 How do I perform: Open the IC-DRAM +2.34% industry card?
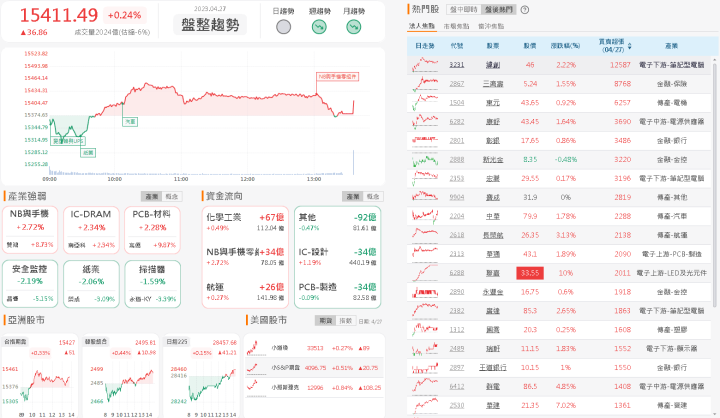[x=91, y=230]
